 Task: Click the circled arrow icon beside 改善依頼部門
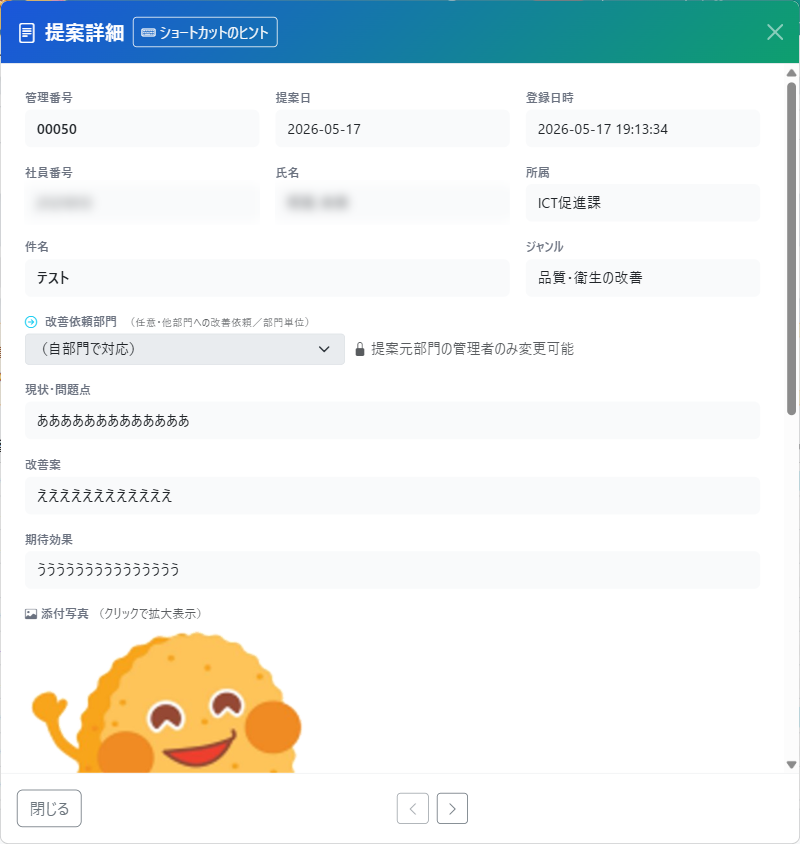[31, 322]
